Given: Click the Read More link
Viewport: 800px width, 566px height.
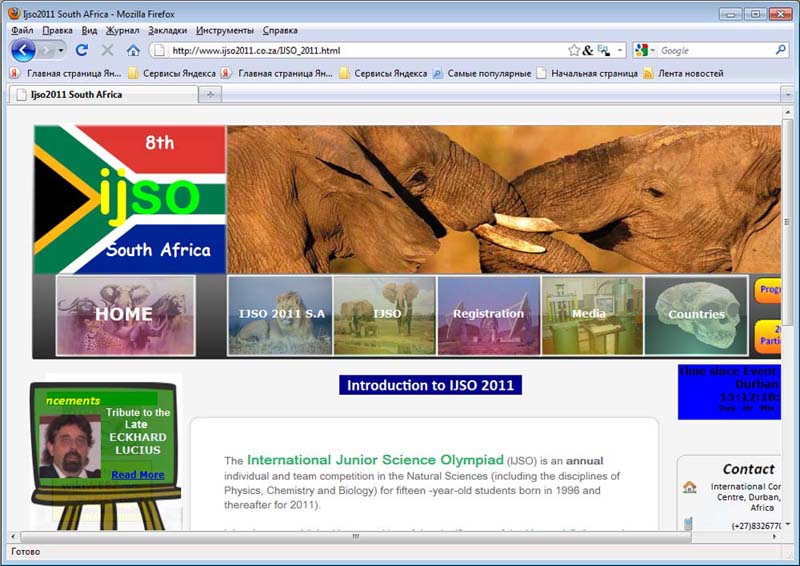Looking at the screenshot, I should (138, 475).
